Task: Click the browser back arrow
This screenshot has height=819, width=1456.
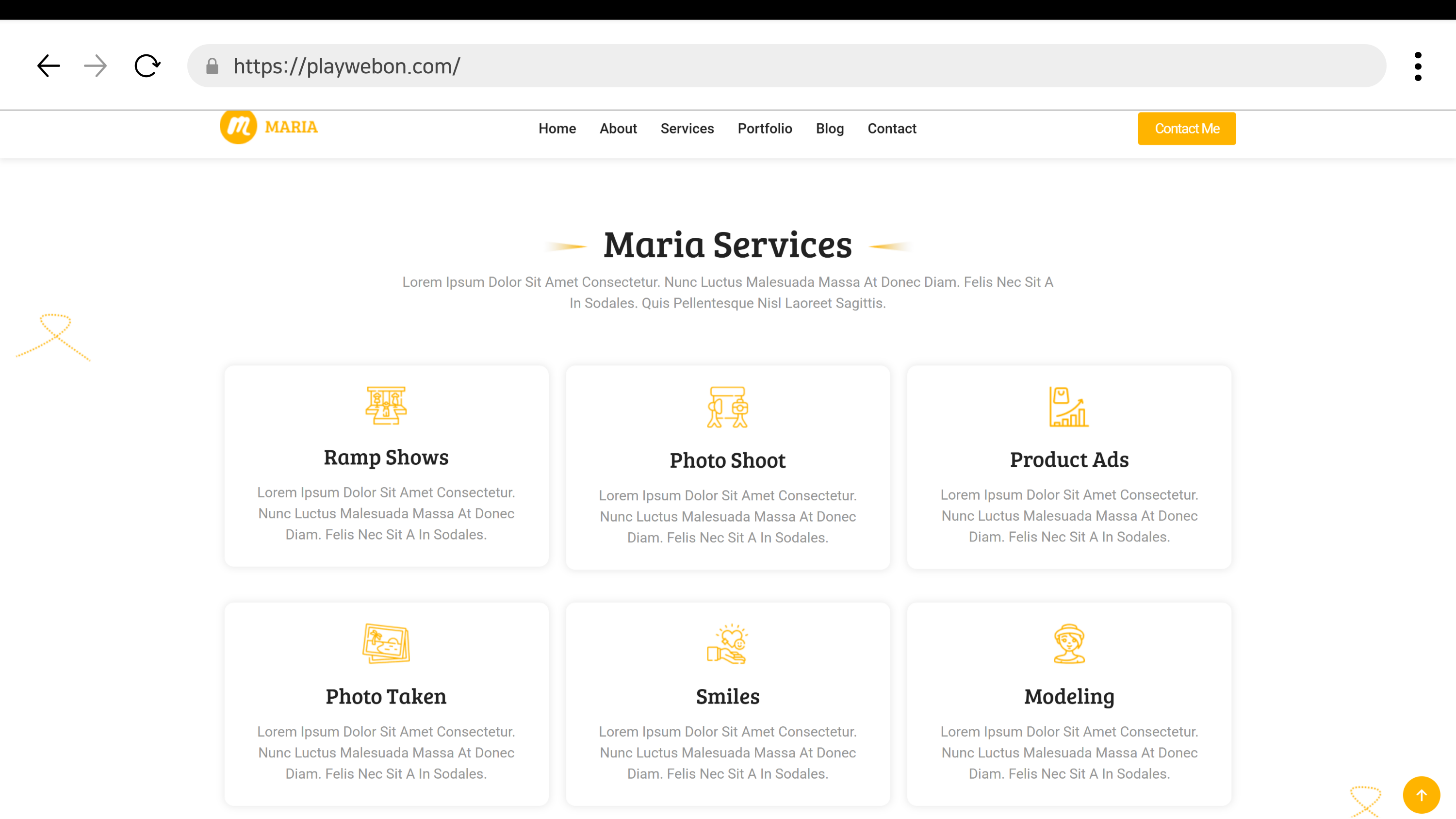Action: point(49,66)
